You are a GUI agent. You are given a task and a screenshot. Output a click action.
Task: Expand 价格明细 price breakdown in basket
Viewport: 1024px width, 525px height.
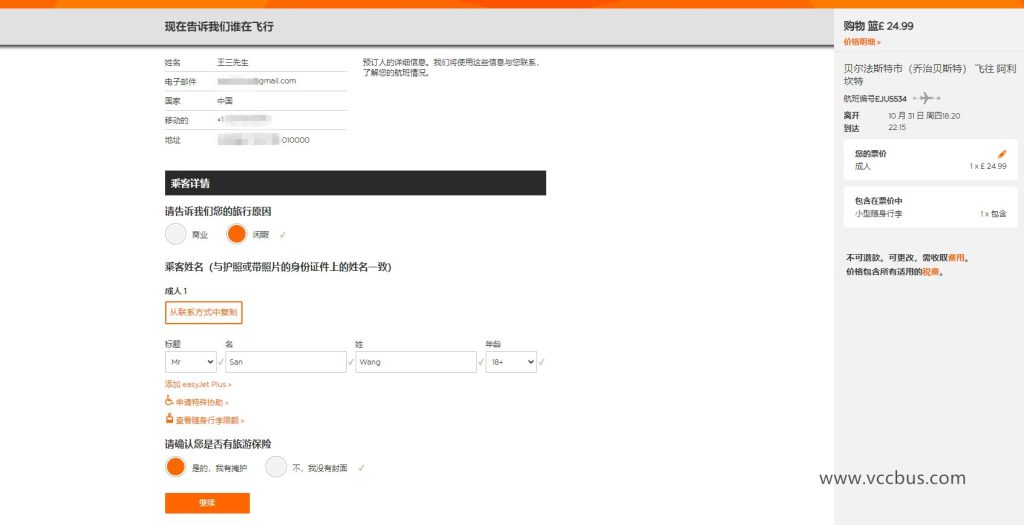862,42
